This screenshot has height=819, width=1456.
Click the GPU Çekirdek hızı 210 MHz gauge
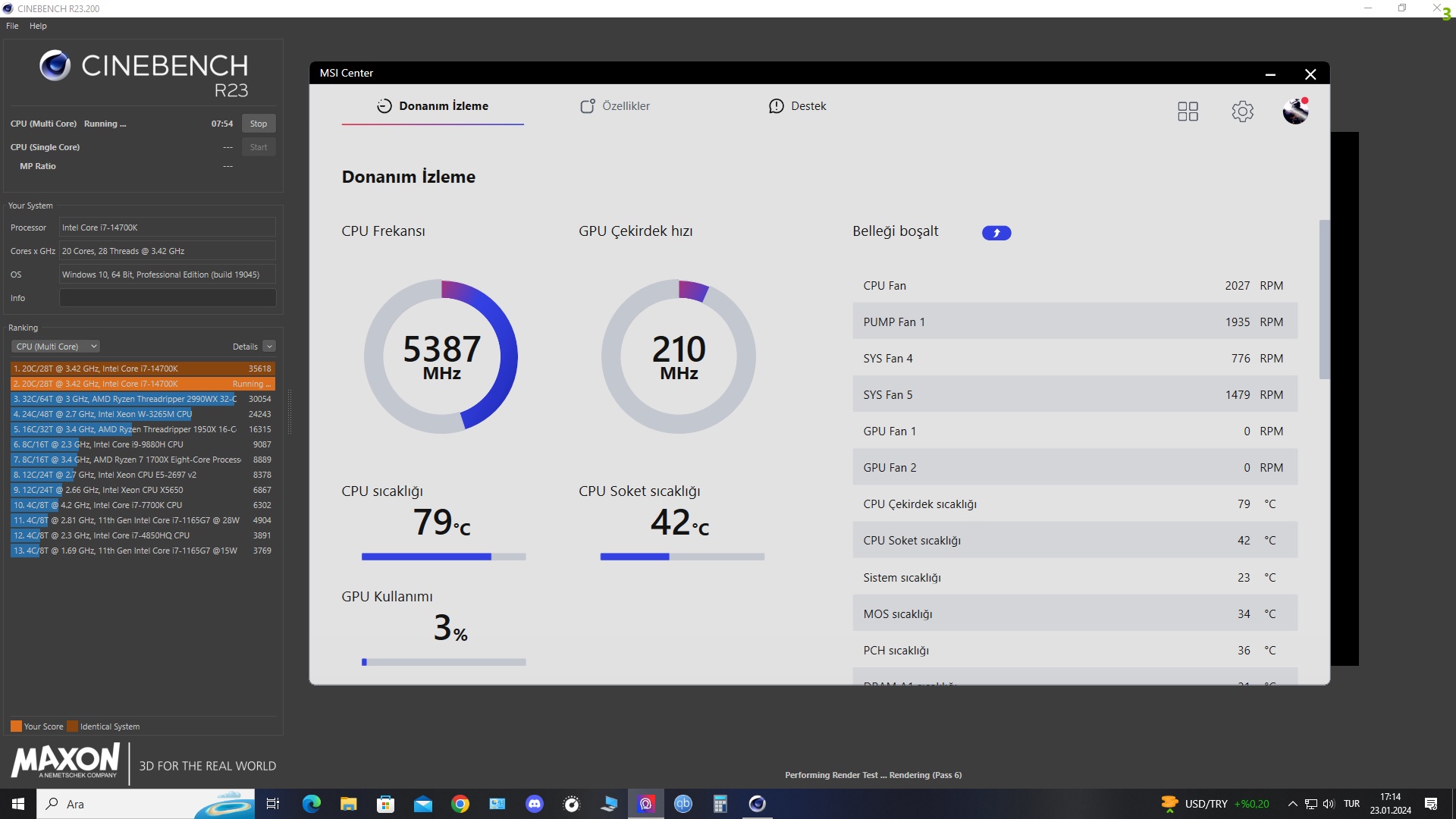point(679,356)
